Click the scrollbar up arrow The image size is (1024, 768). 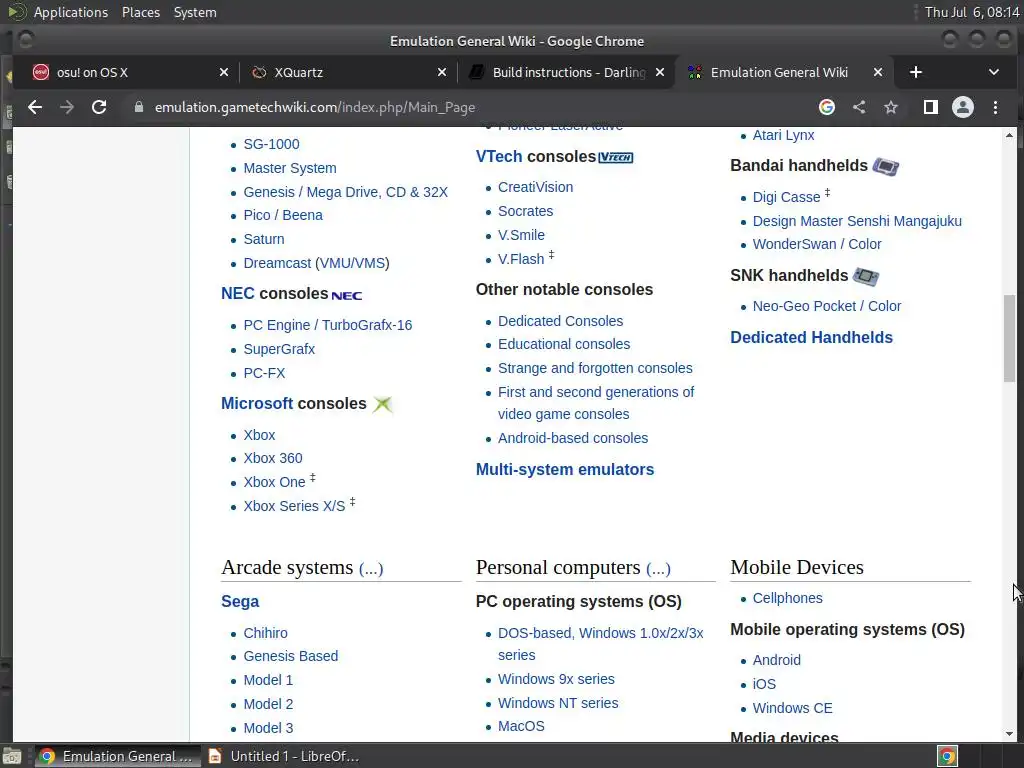pyautogui.click(x=1010, y=135)
